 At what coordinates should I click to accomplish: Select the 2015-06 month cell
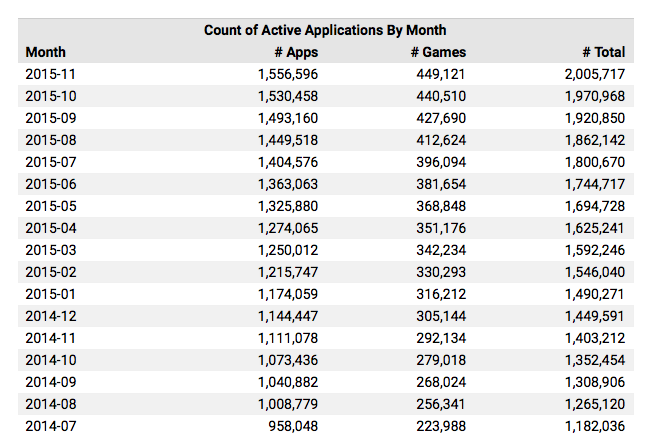pyautogui.click(x=51, y=184)
